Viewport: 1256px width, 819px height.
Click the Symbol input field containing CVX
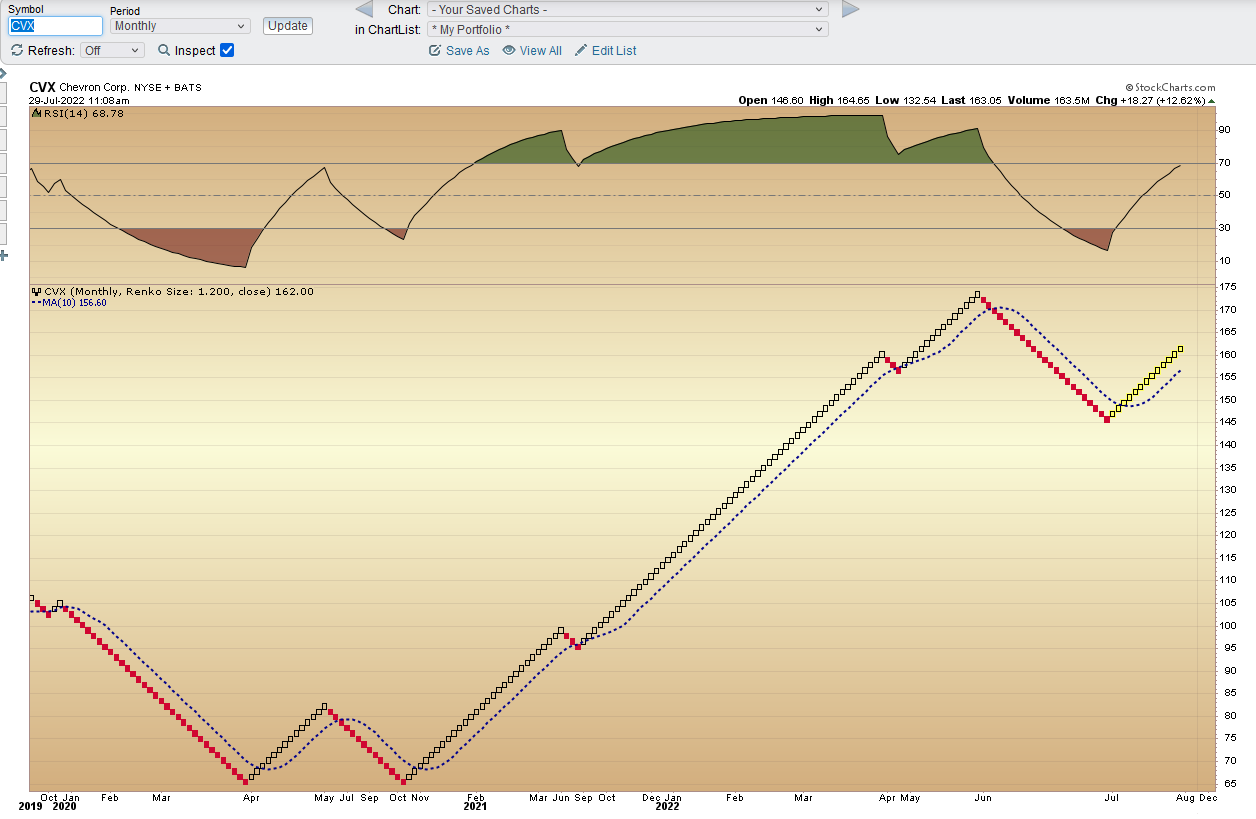(55, 26)
